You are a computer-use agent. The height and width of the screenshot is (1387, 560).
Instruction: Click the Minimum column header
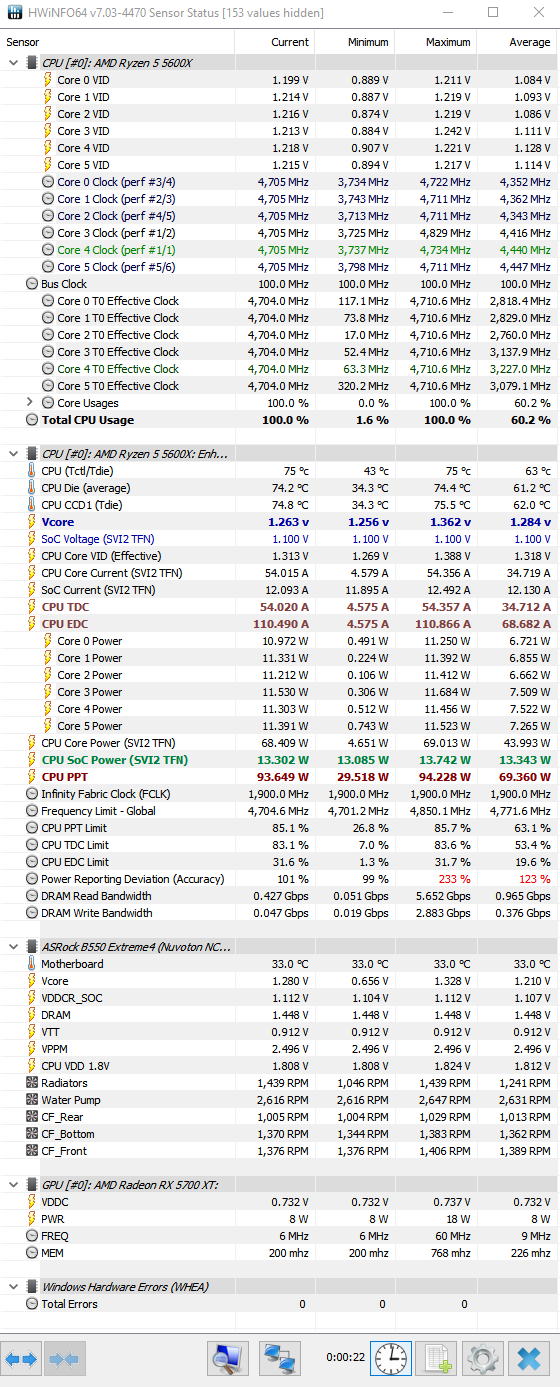[354, 42]
